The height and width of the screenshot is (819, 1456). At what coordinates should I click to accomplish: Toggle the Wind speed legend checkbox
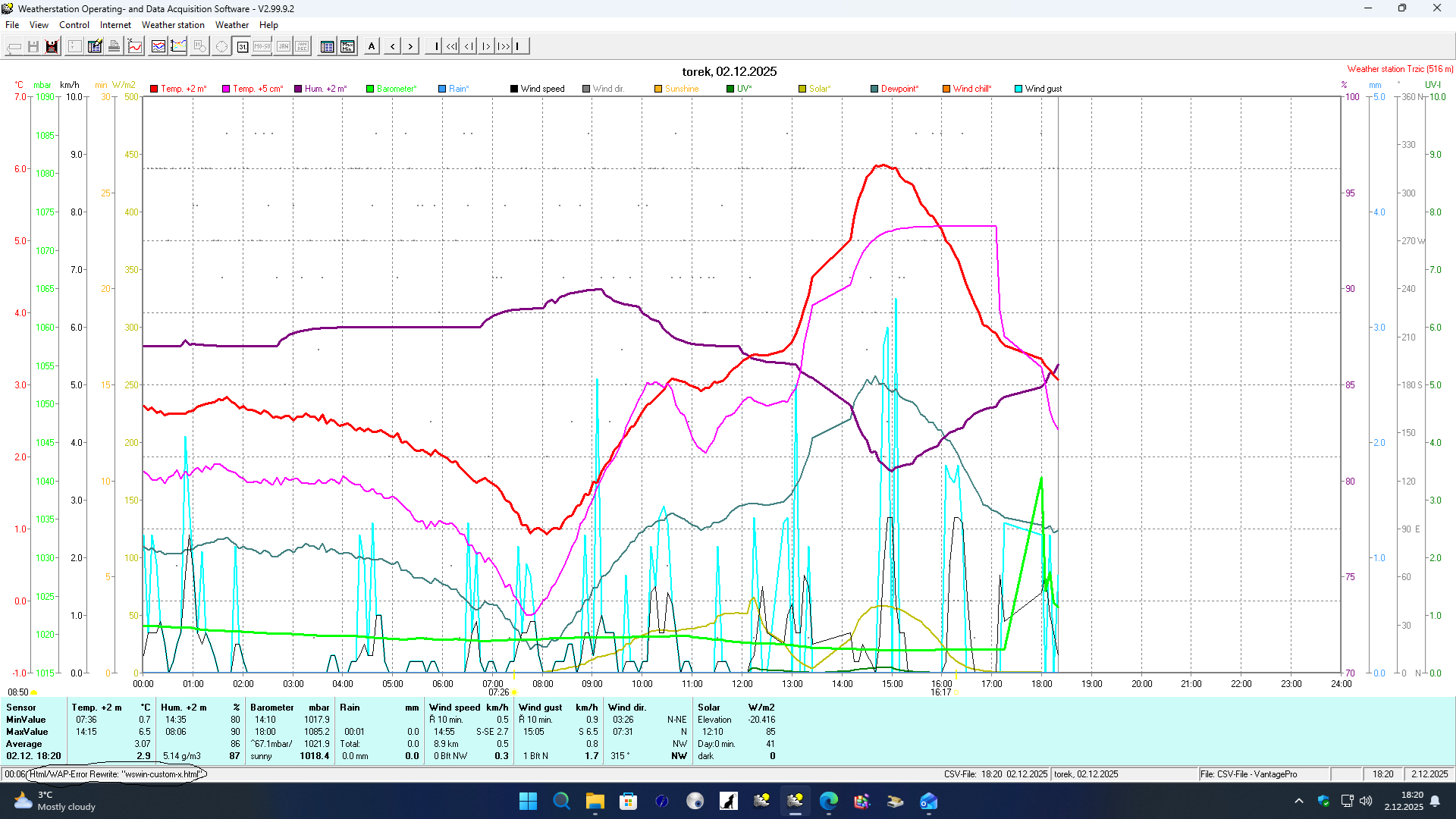[514, 89]
